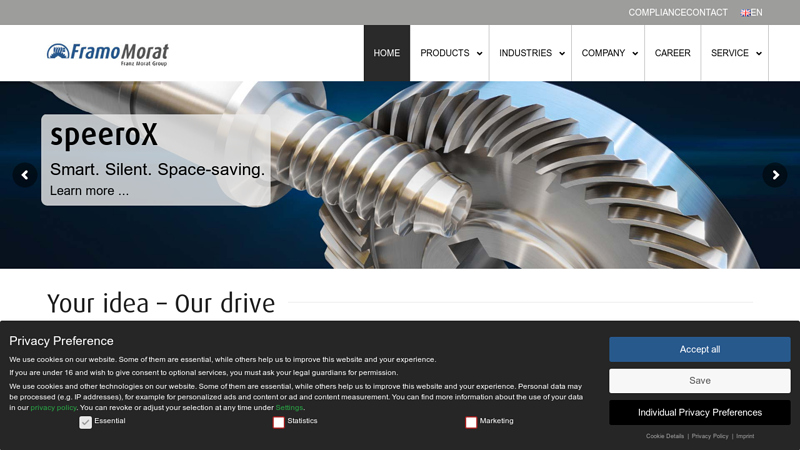This screenshot has width=800, height=450.
Task: Expand the Company menu chevron
Action: (x=635, y=54)
